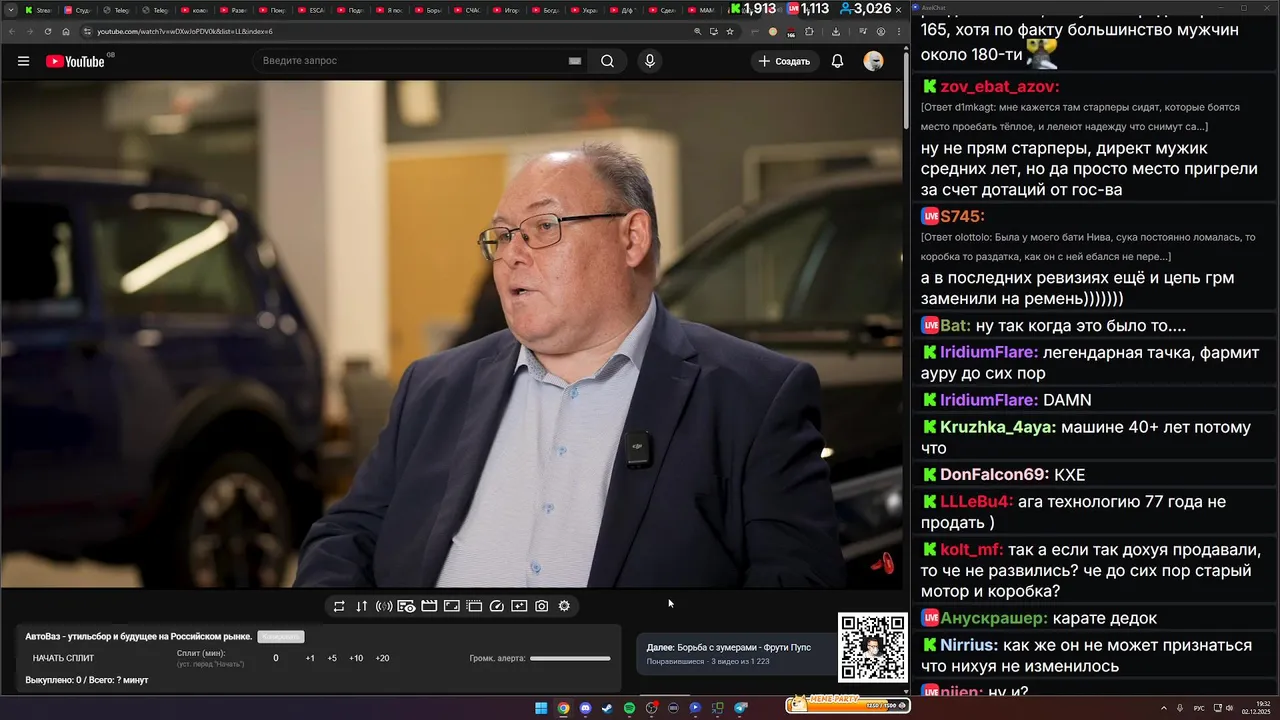Switch to the ESCA browser tab

313,10
